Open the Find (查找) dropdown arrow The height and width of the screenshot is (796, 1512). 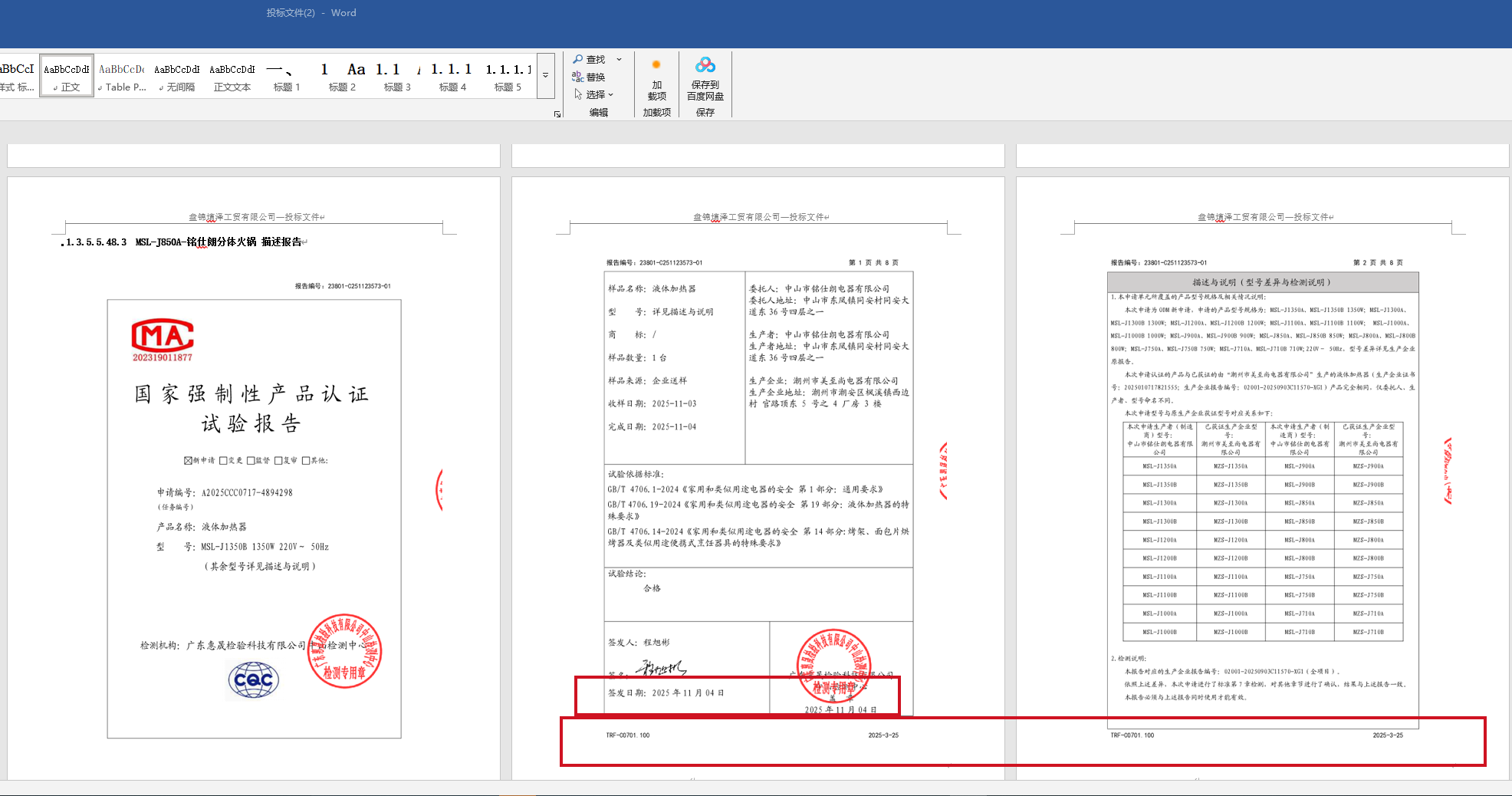(x=620, y=59)
